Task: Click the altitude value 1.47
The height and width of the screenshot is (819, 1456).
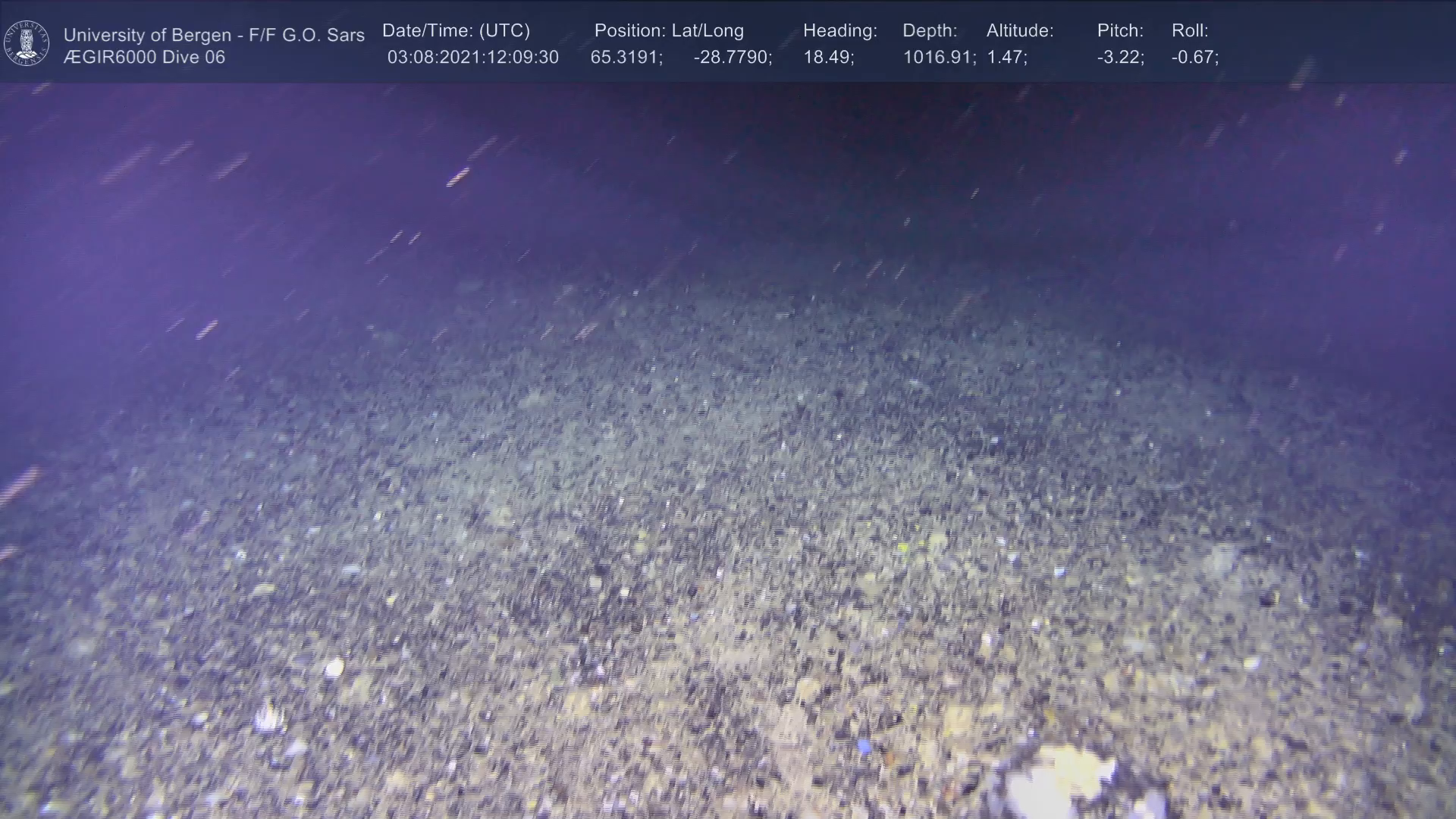Action: [1006, 58]
